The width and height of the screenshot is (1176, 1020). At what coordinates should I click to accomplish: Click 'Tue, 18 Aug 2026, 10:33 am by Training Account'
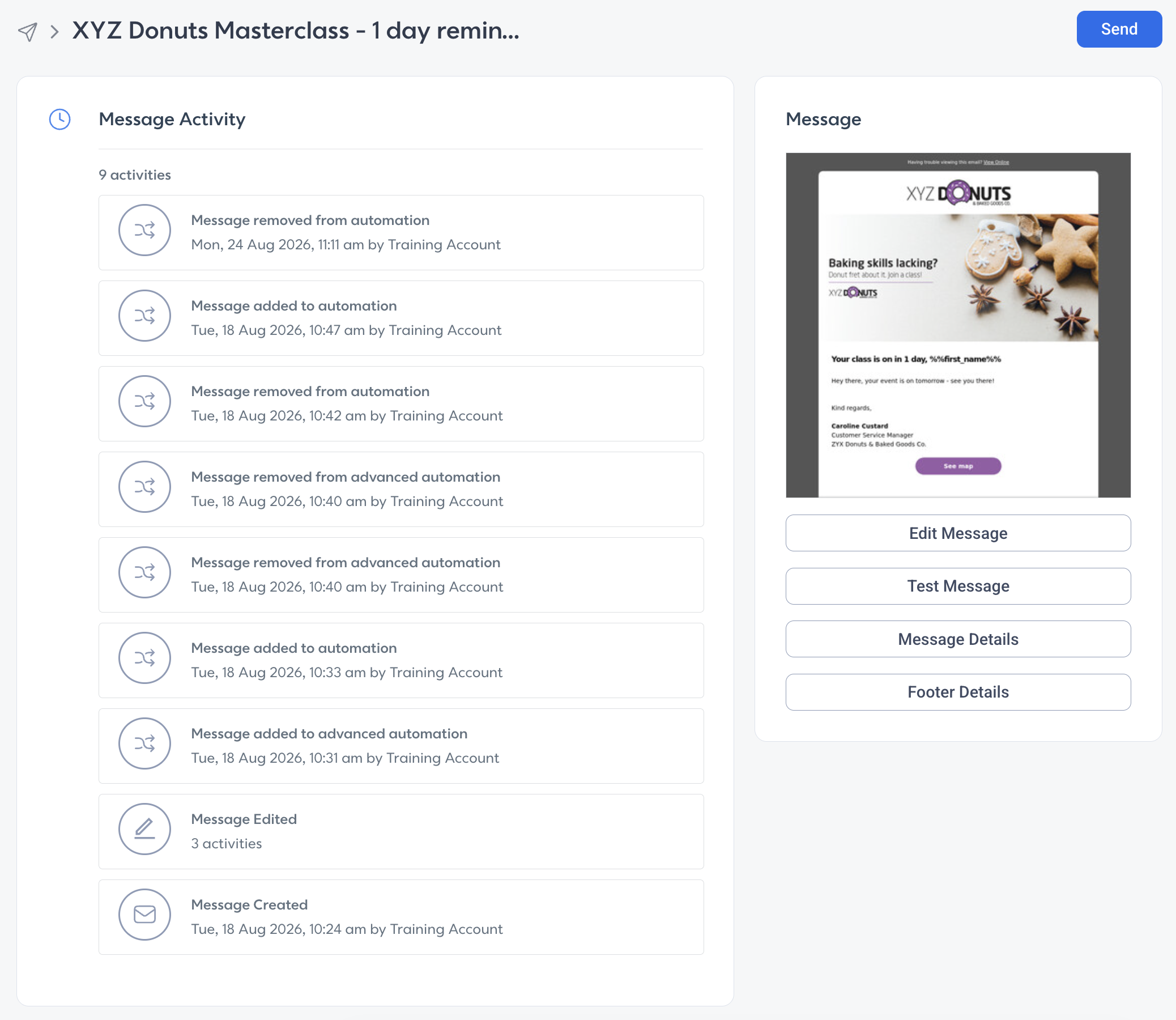tap(347, 672)
